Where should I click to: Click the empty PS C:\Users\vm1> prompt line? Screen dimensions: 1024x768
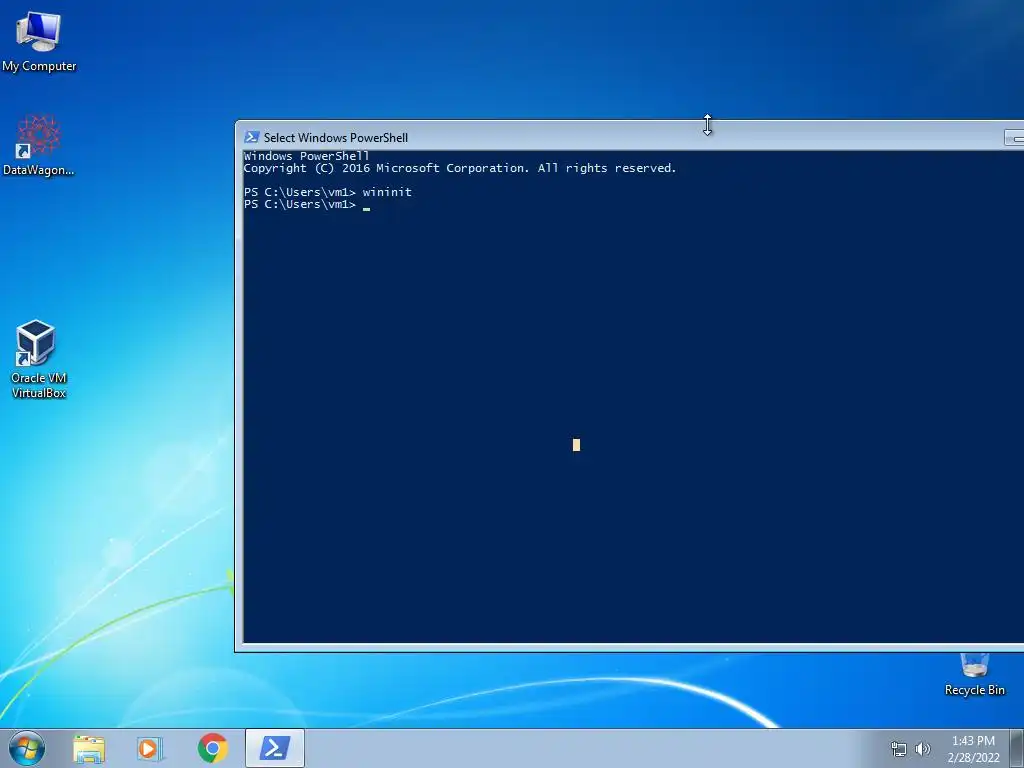(x=307, y=204)
